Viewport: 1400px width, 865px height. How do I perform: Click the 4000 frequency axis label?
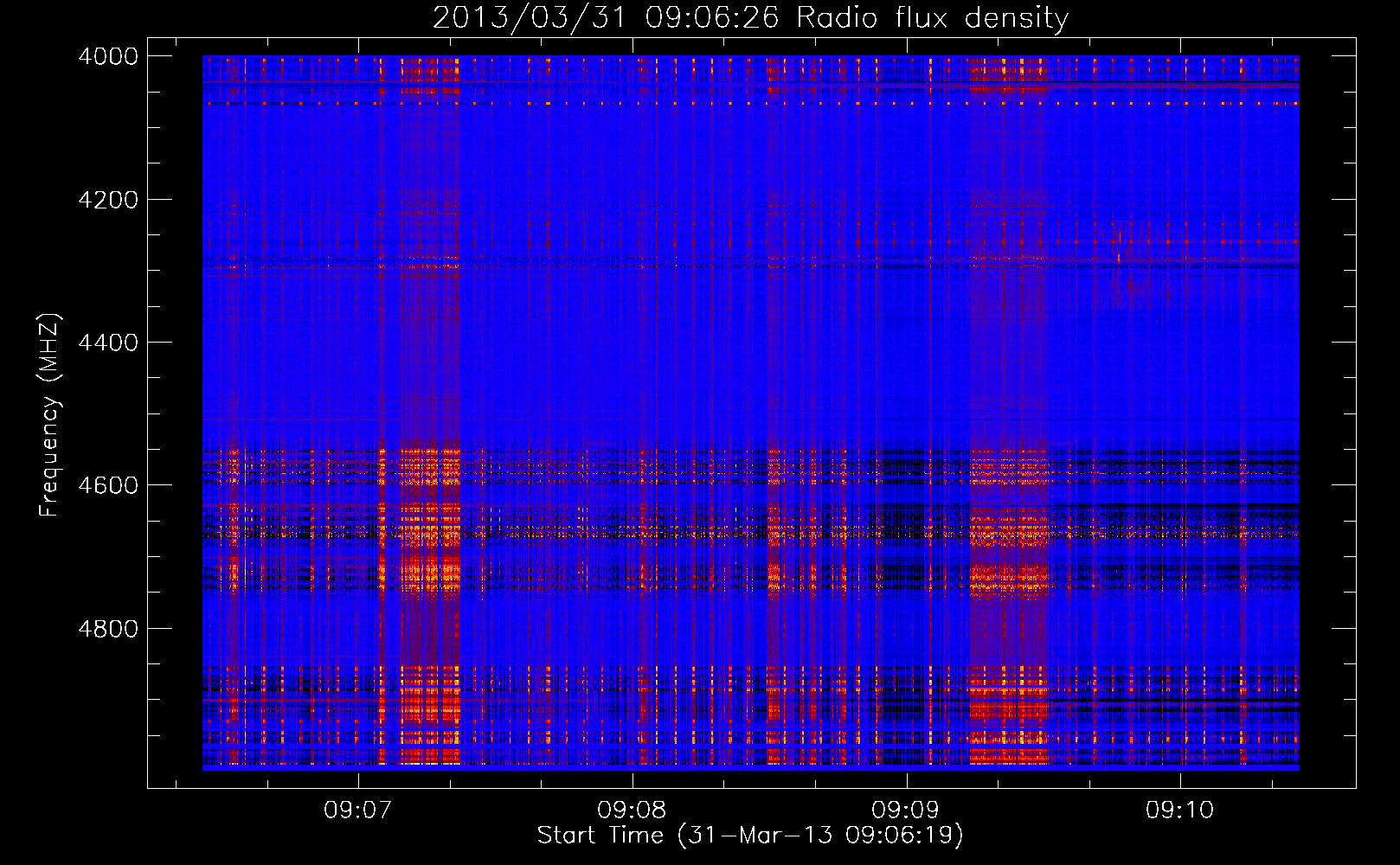coord(108,56)
